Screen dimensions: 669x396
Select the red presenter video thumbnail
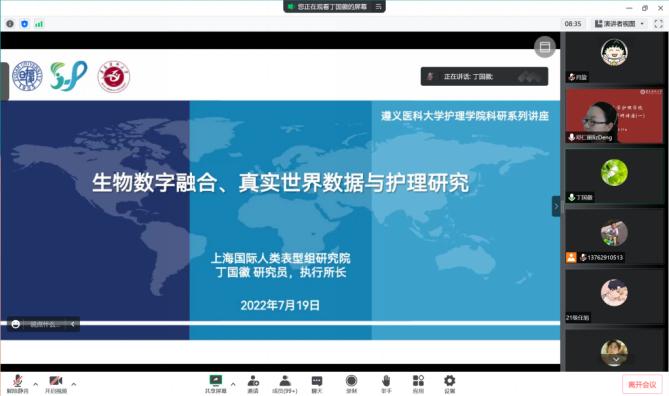click(x=614, y=115)
